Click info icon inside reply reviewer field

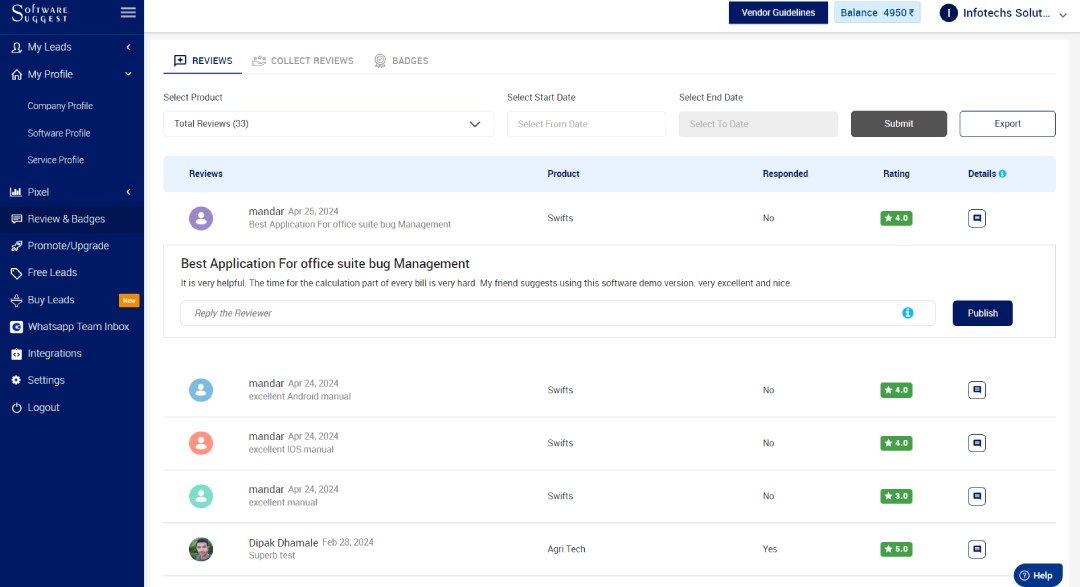[x=908, y=313]
